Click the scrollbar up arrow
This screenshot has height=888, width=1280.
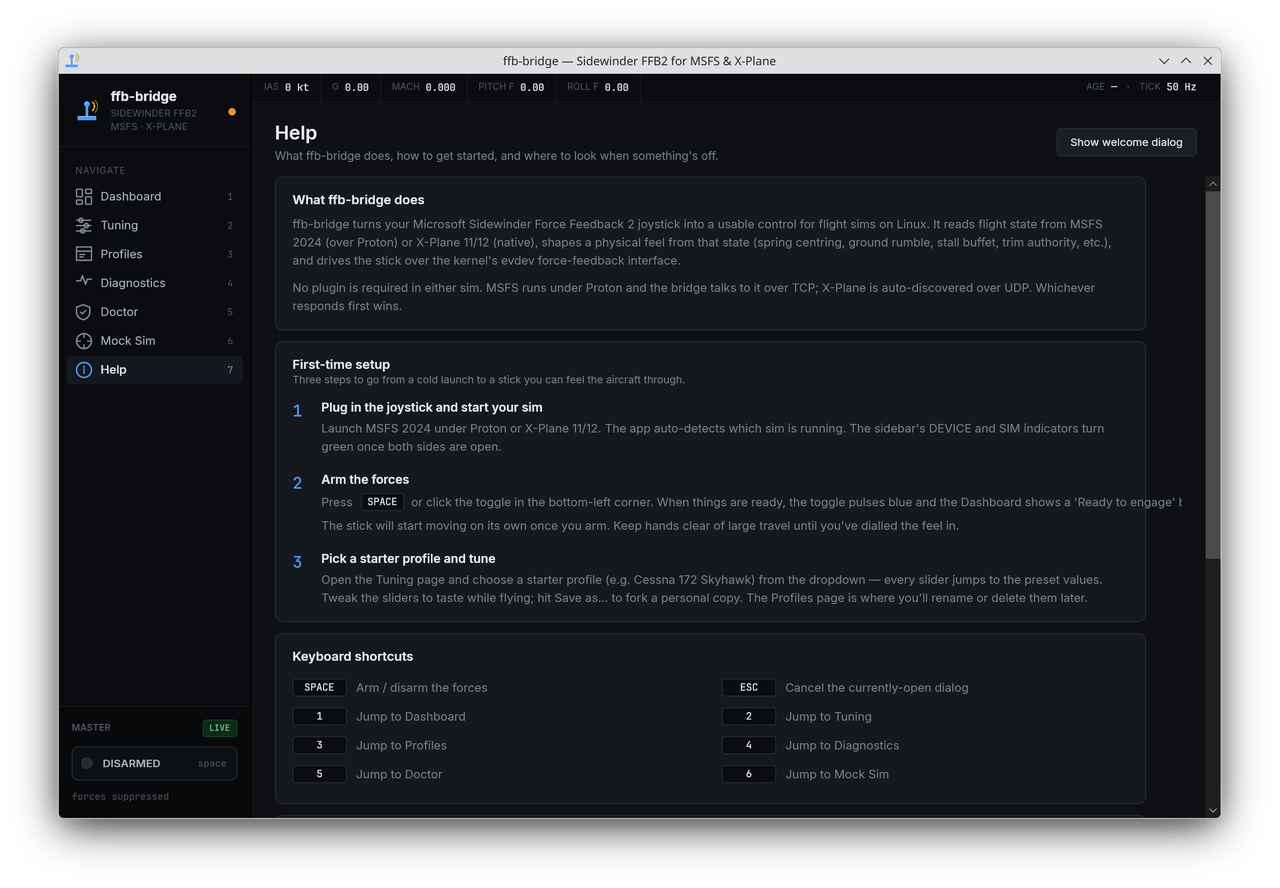(x=1213, y=184)
